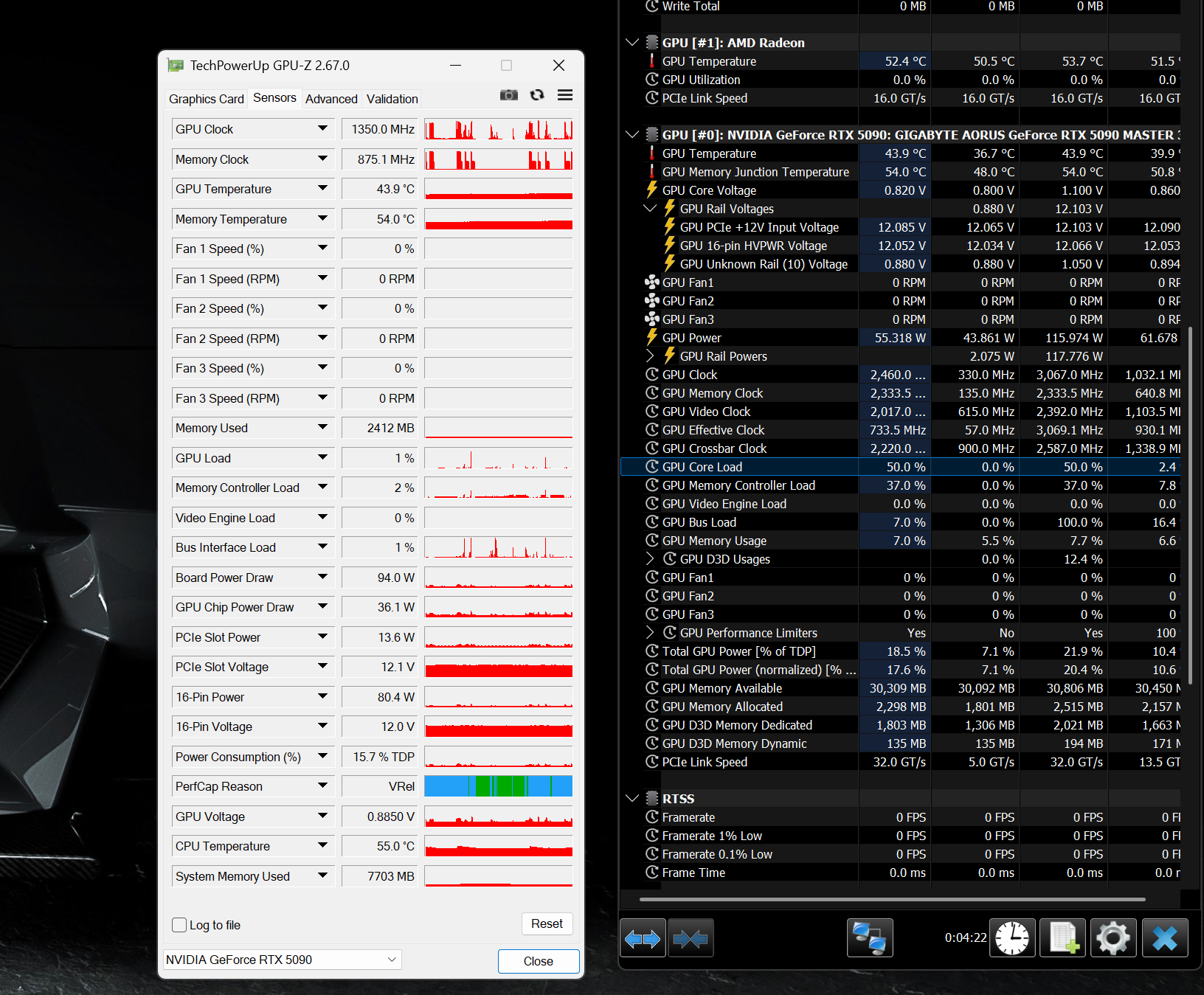The image size is (1204, 995).
Task: Take a screenshot with GPU-Z camera icon
Action: click(509, 95)
